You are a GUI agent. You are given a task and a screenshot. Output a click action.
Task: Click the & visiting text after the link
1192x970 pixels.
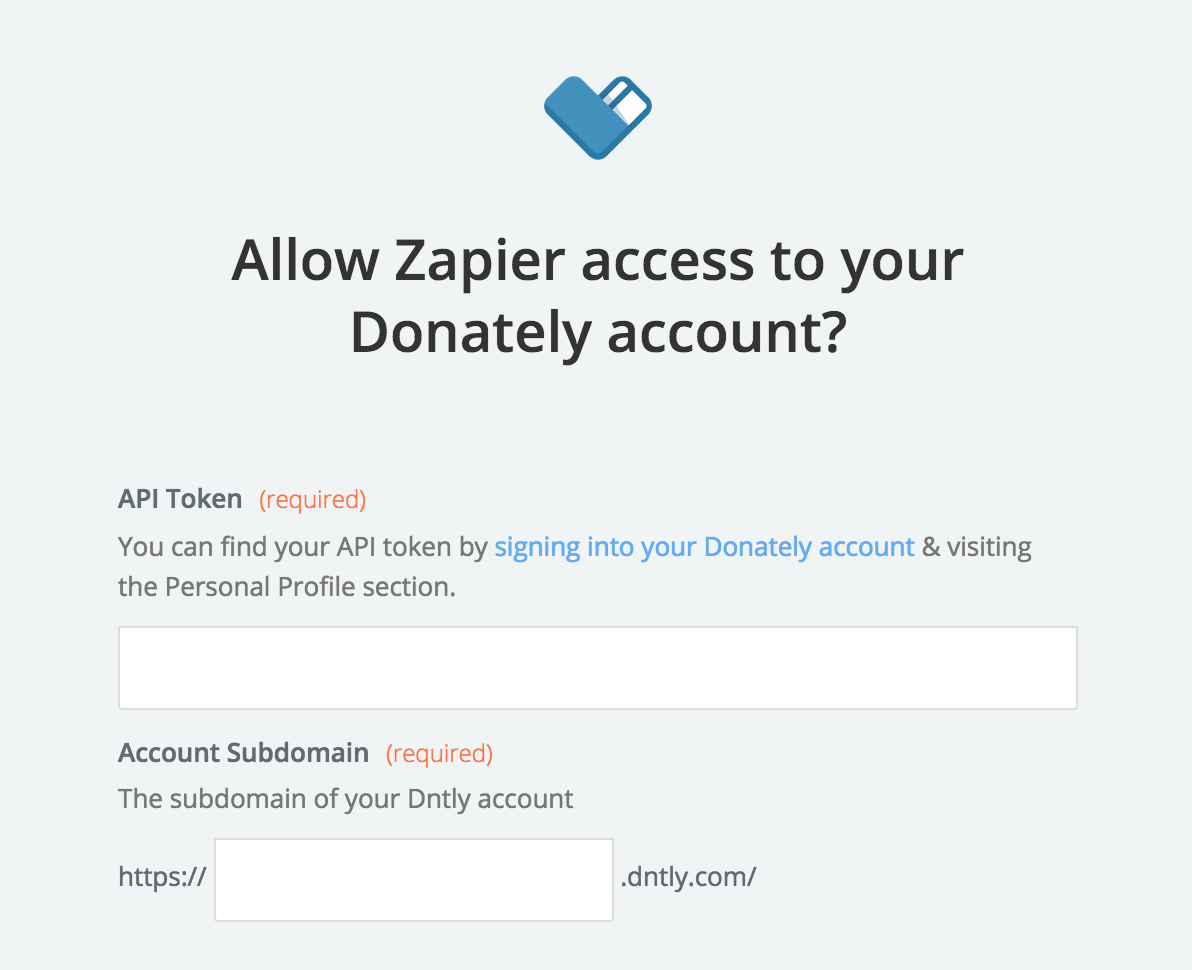coord(977,547)
